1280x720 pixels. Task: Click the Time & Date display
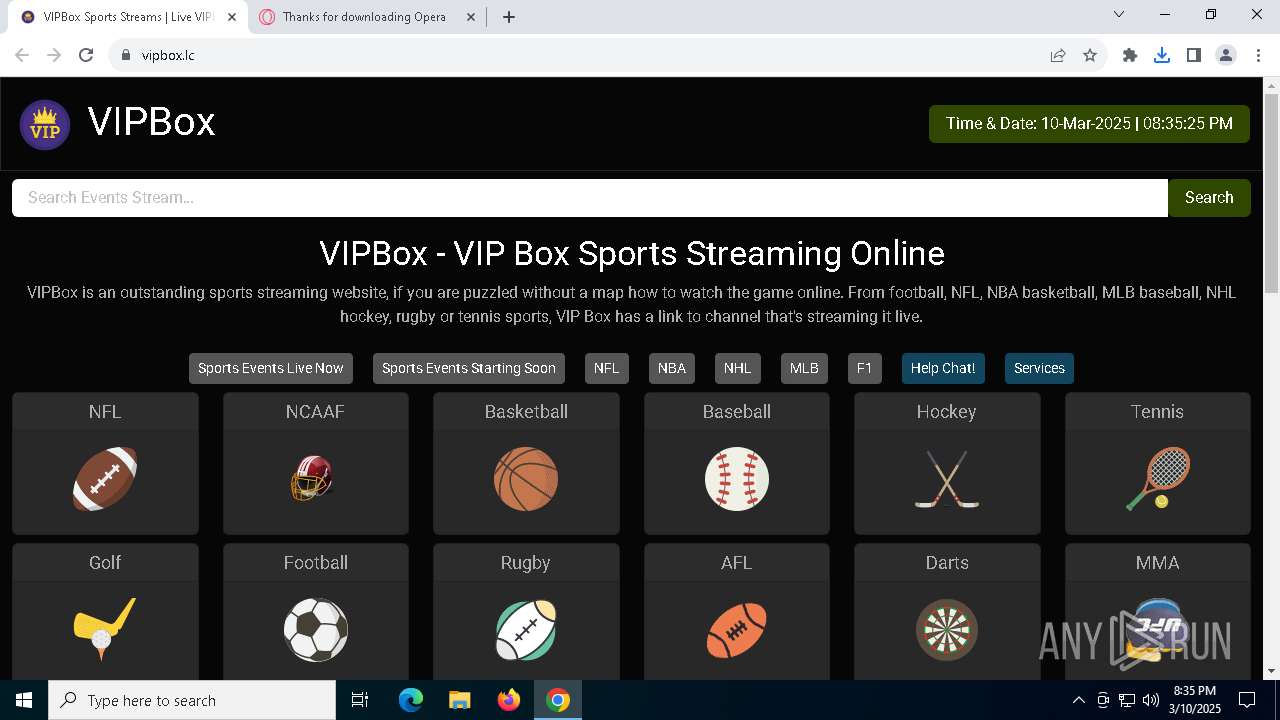click(1089, 124)
